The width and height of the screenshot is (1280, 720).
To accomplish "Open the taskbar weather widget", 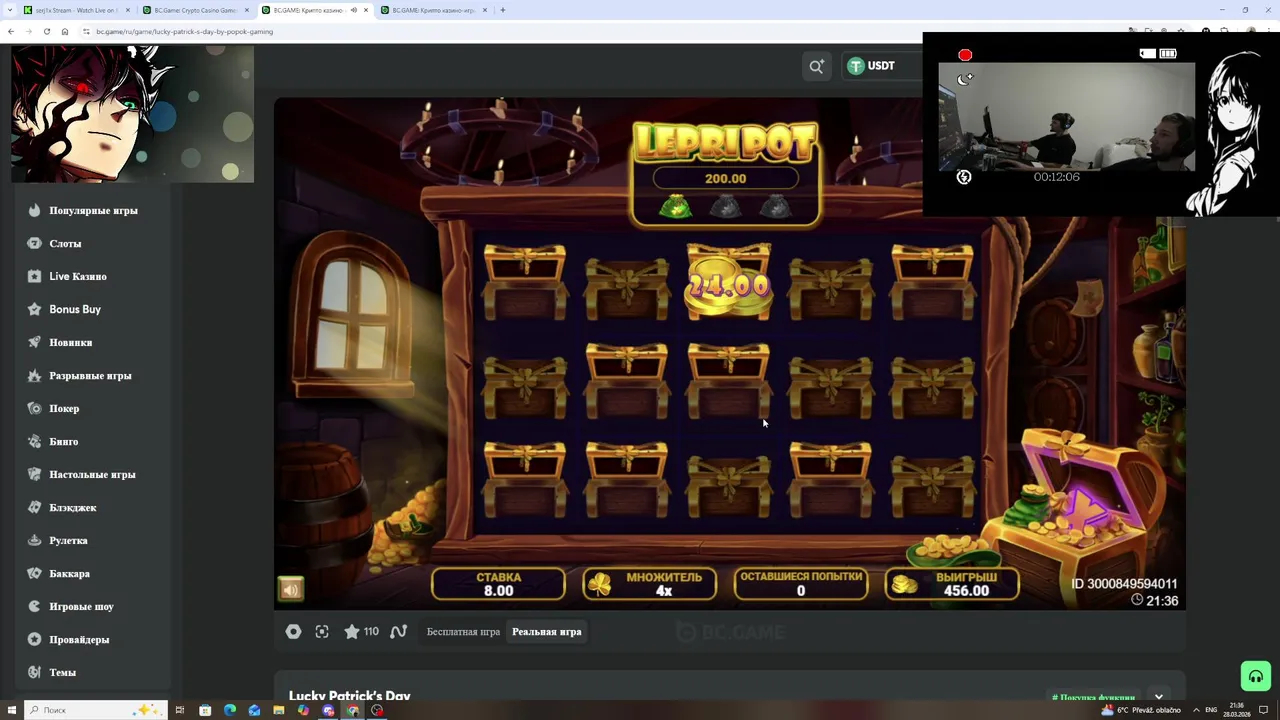I will 1141,710.
